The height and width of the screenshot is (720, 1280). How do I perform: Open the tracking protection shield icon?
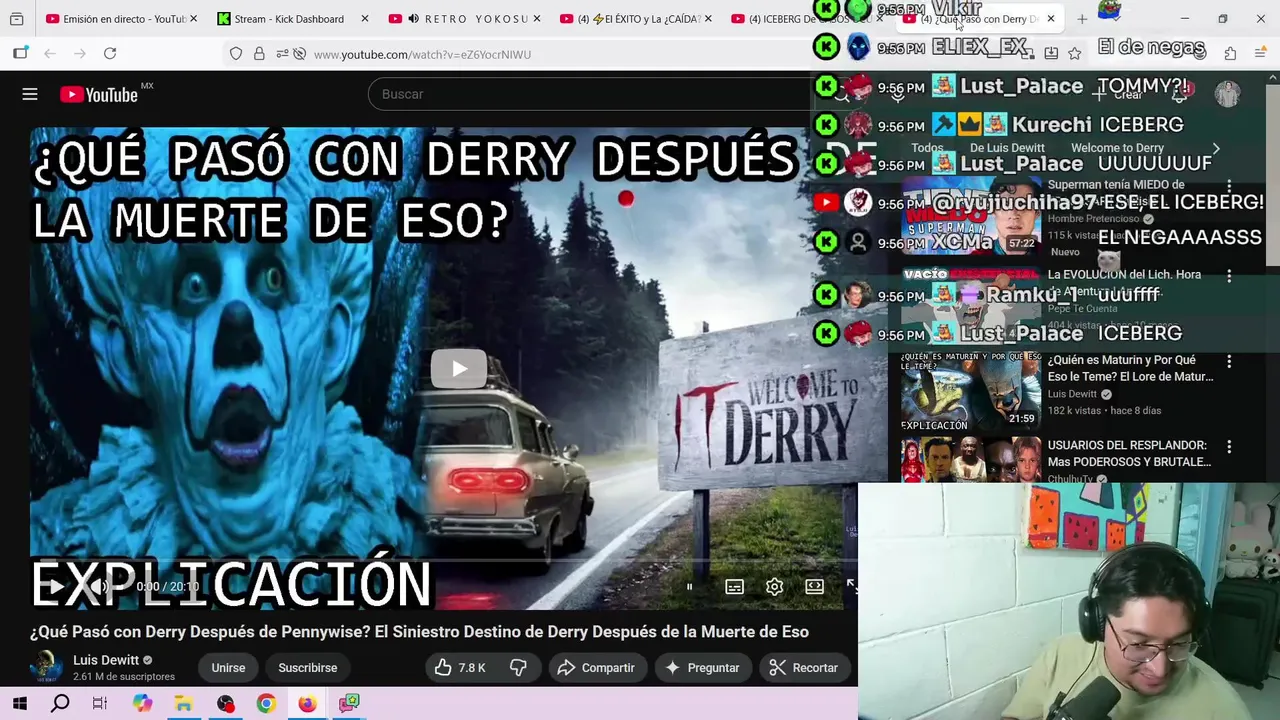(x=236, y=54)
